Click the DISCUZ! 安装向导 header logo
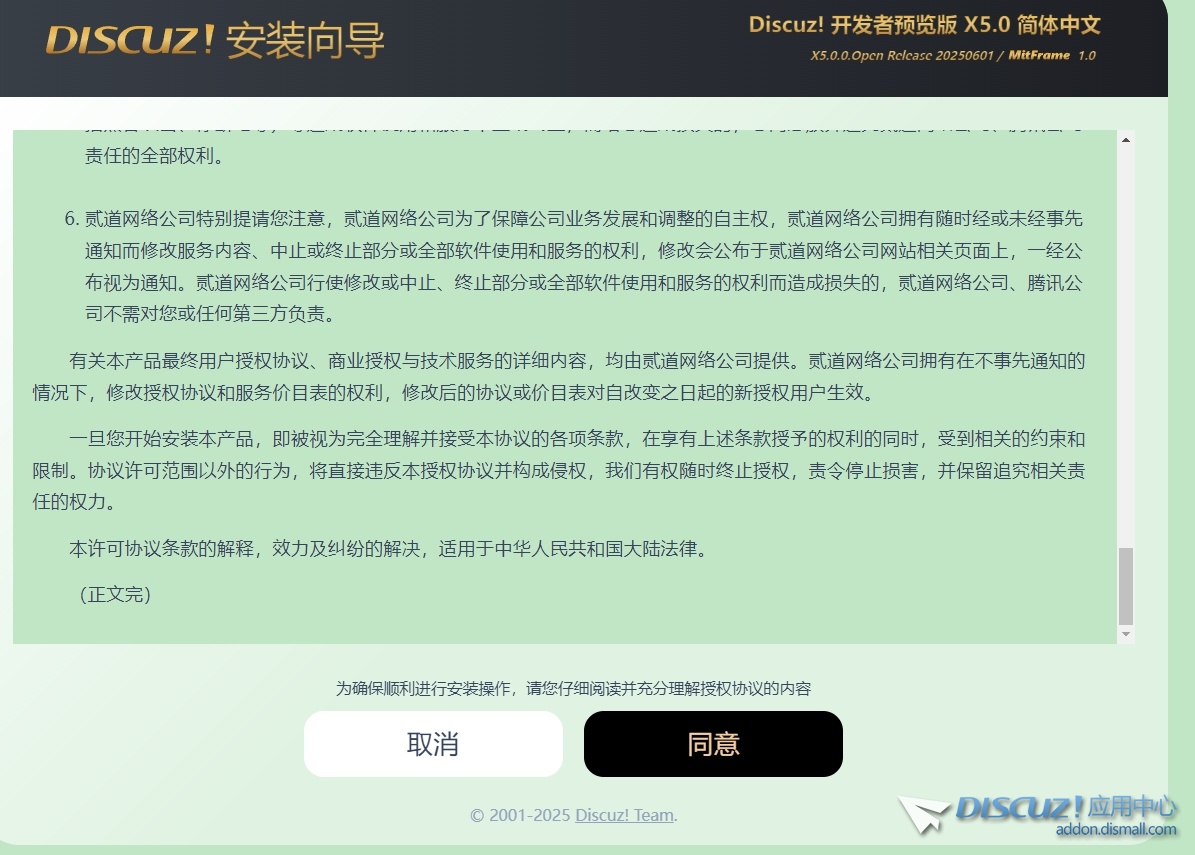 coord(215,40)
